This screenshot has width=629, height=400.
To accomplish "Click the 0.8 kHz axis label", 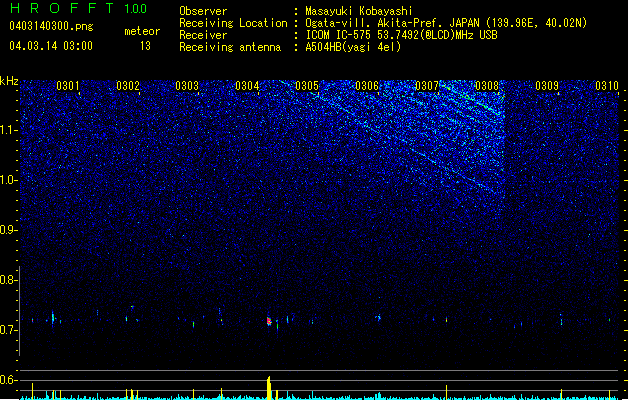I will click(8, 280).
